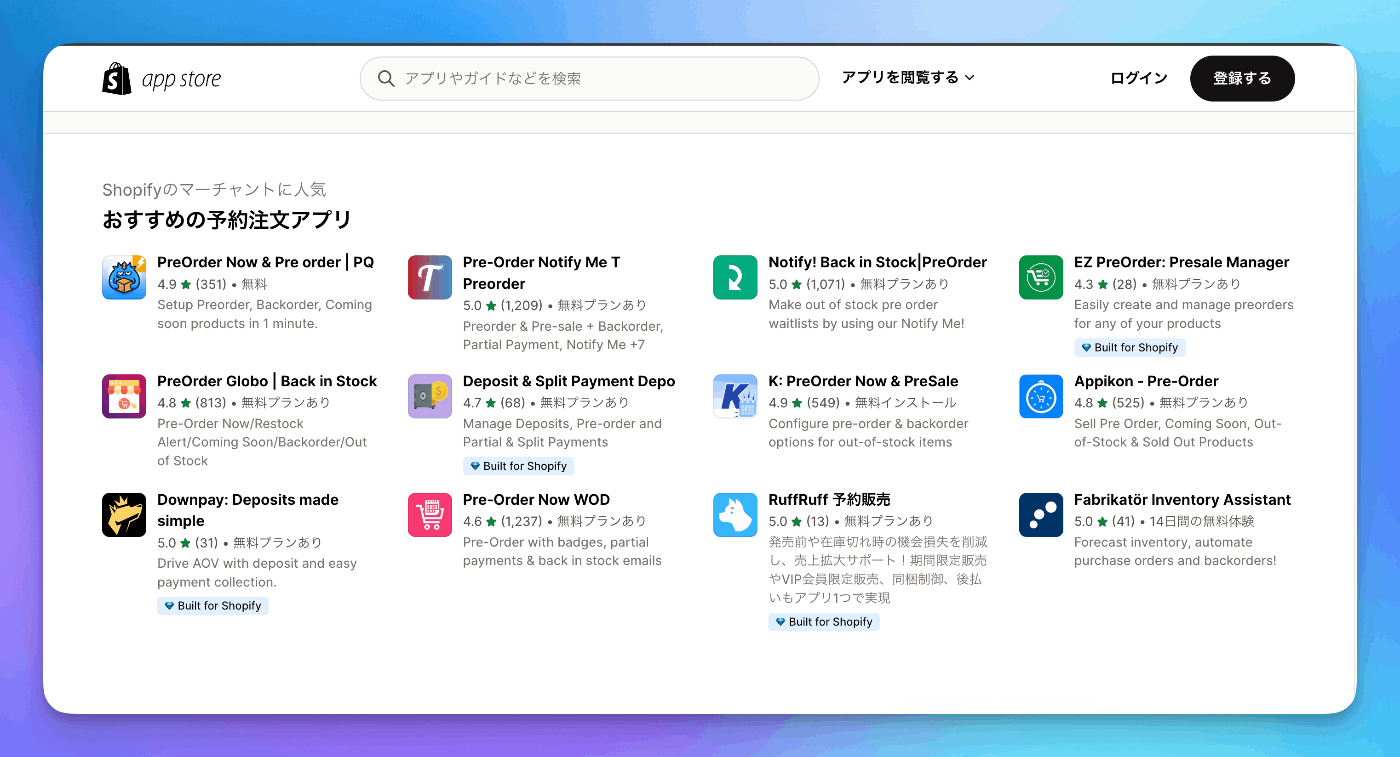
Task: Click the 4.8 (525) rating text
Action: tap(1109, 403)
